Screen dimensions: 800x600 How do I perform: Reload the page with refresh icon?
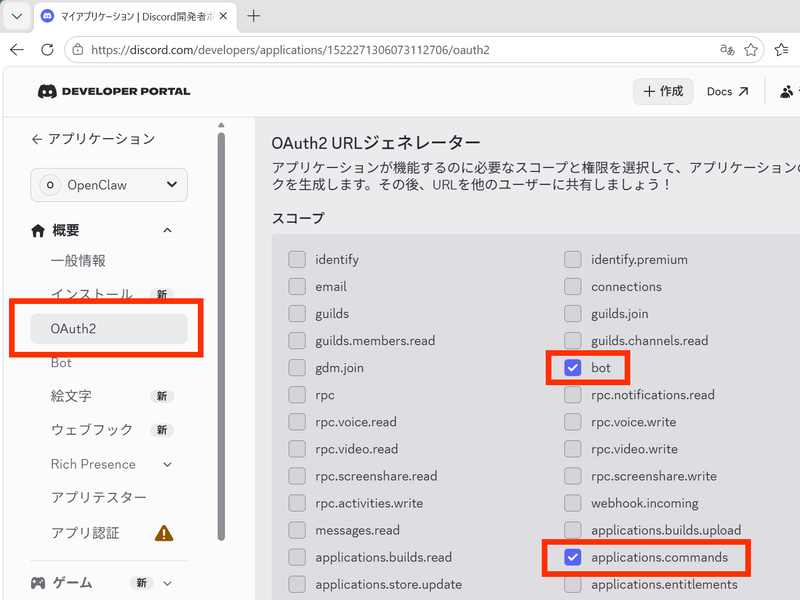click(x=47, y=49)
